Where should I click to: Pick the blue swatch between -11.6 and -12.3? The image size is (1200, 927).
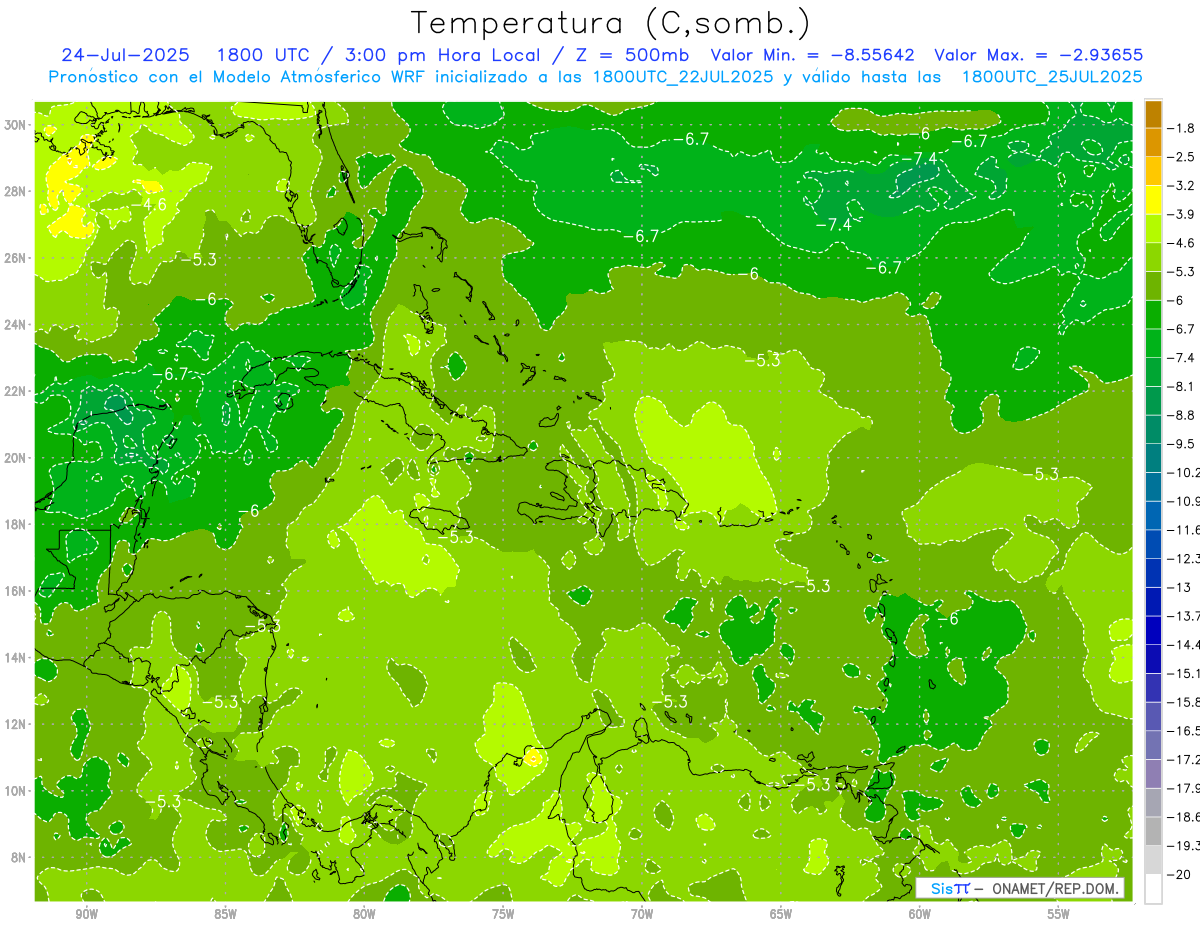pos(1153,544)
